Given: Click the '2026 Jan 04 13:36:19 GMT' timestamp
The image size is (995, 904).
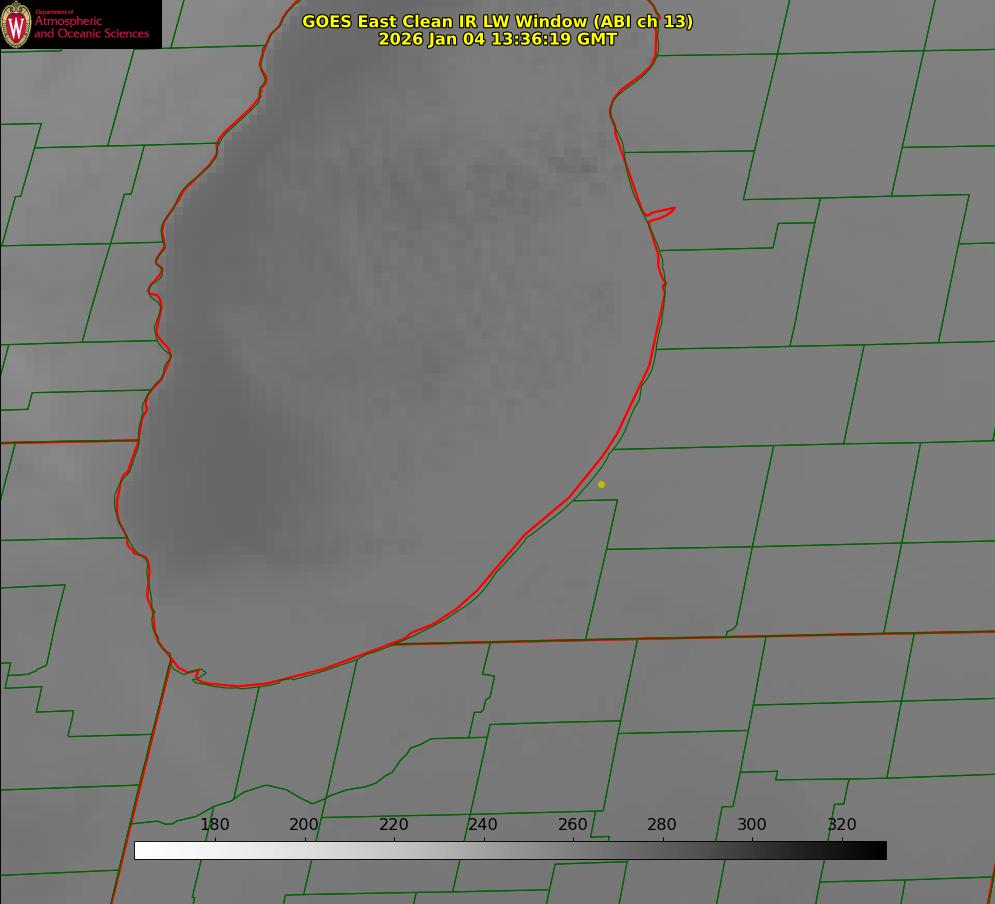Looking at the screenshot, I should click(x=497, y=39).
